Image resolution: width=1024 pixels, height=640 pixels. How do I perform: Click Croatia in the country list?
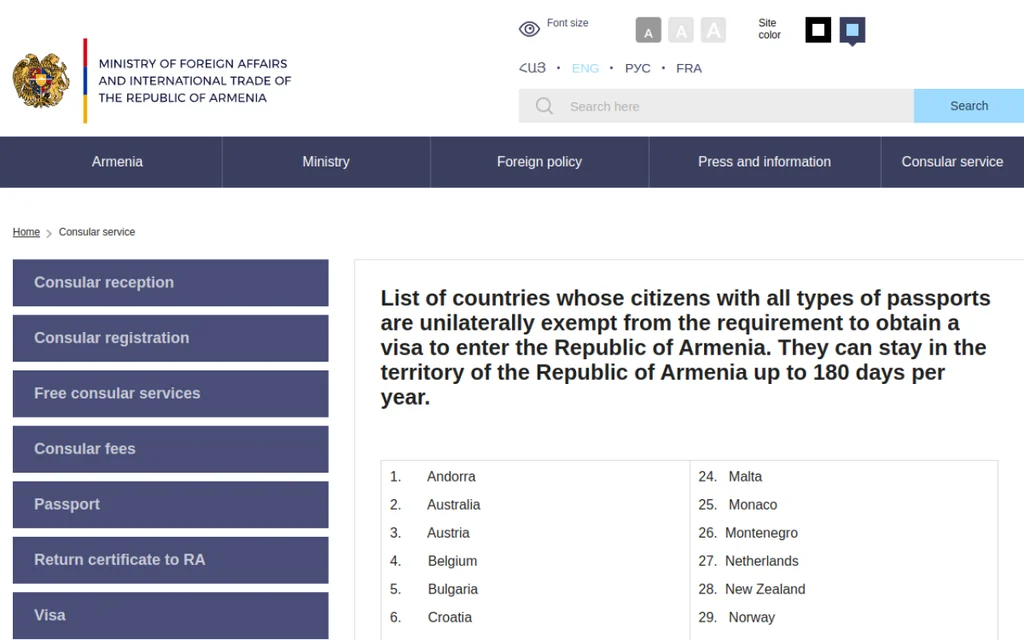(450, 617)
